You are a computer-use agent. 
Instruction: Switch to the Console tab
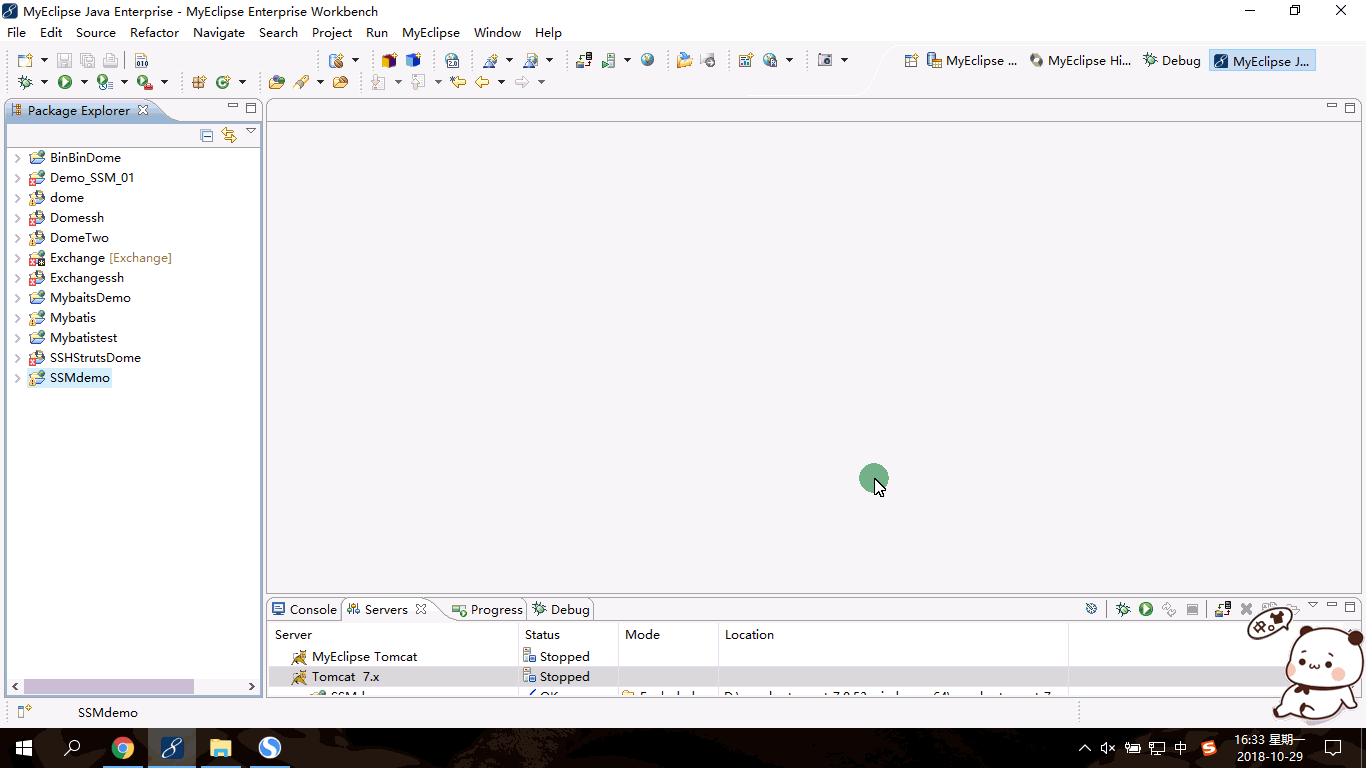click(x=304, y=609)
